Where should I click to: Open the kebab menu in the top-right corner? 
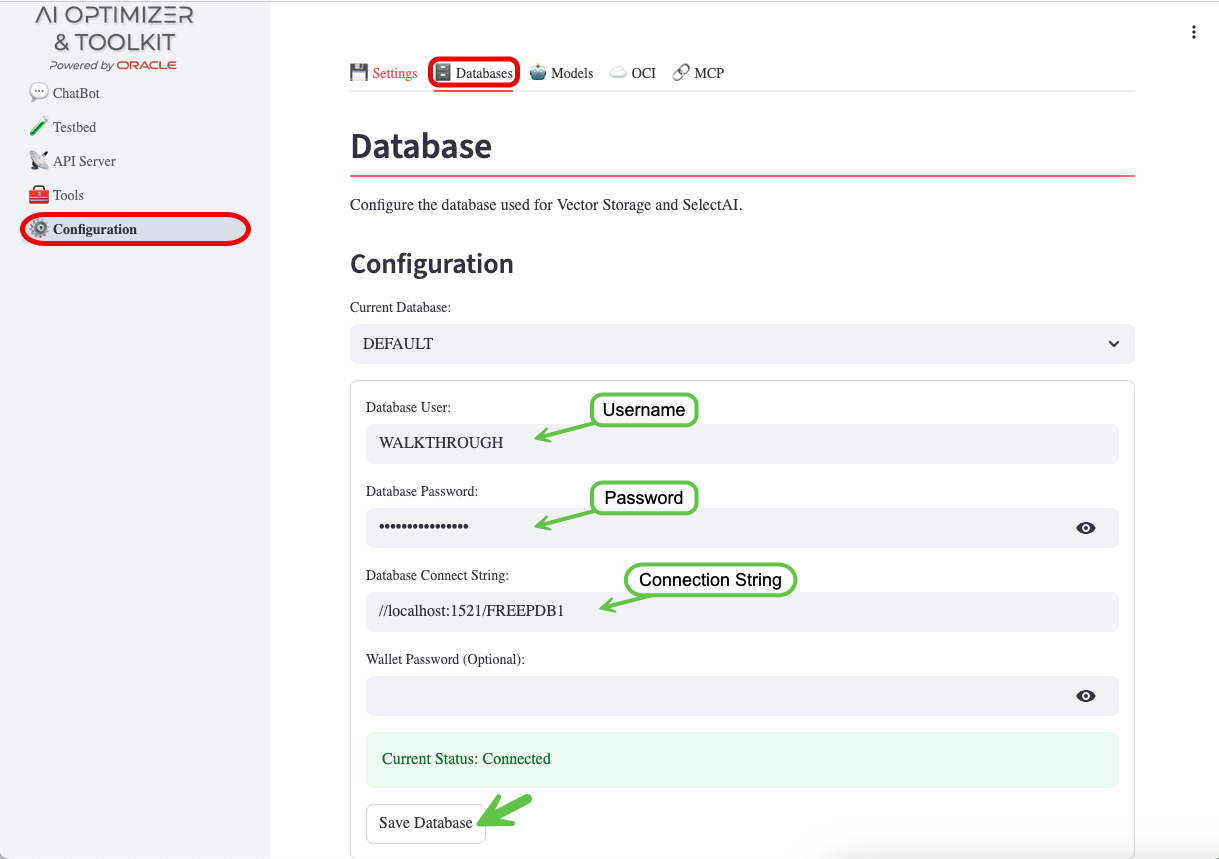click(1193, 31)
